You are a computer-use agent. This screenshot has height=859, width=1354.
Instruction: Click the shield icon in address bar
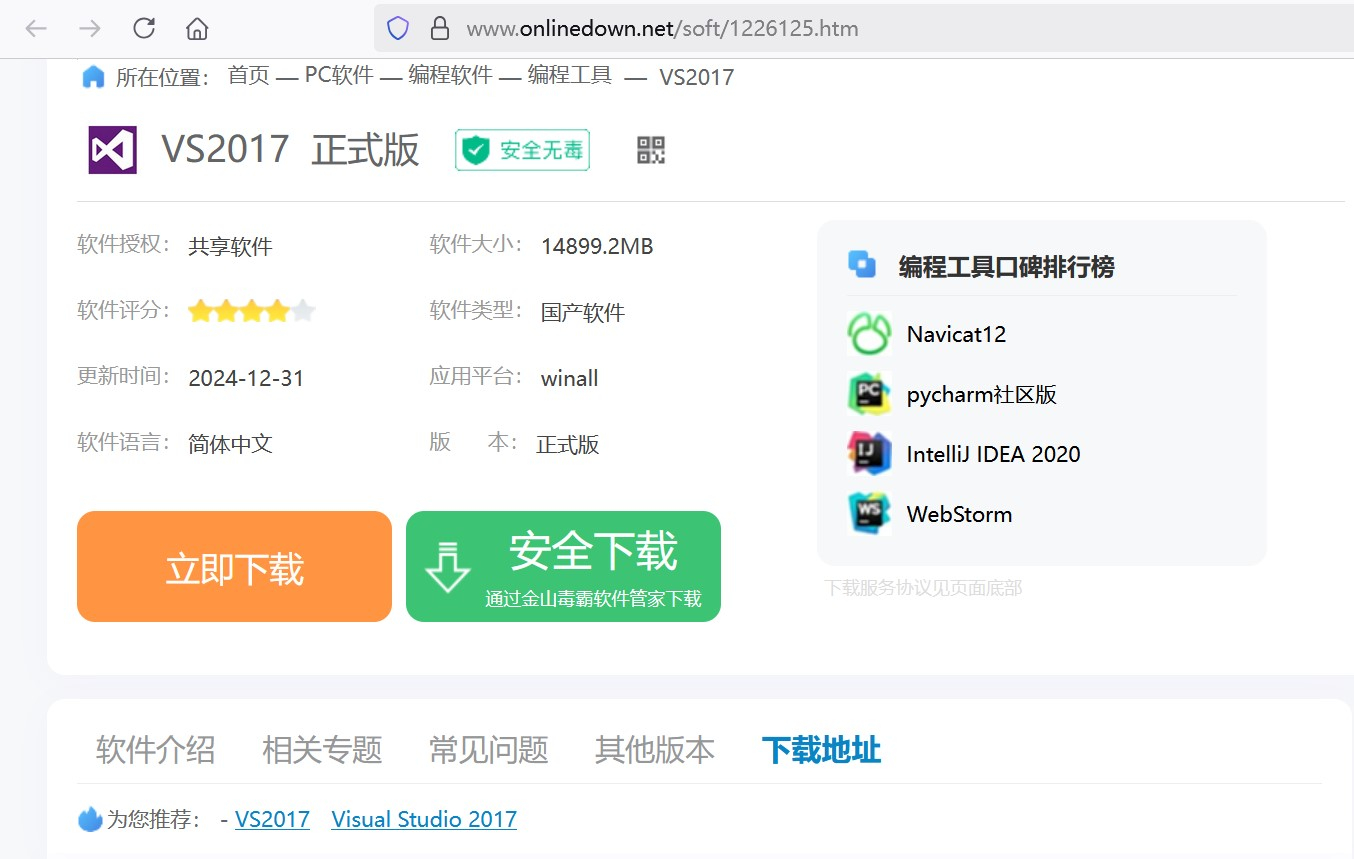tap(398, 28)
